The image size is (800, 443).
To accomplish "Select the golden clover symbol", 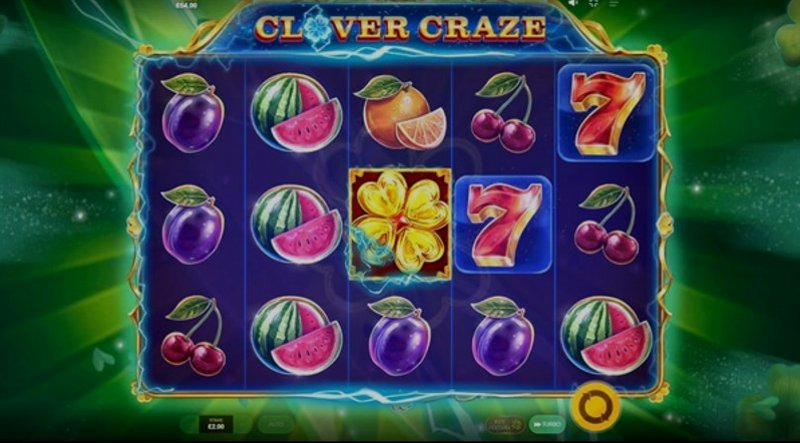I will click(401, 225).
